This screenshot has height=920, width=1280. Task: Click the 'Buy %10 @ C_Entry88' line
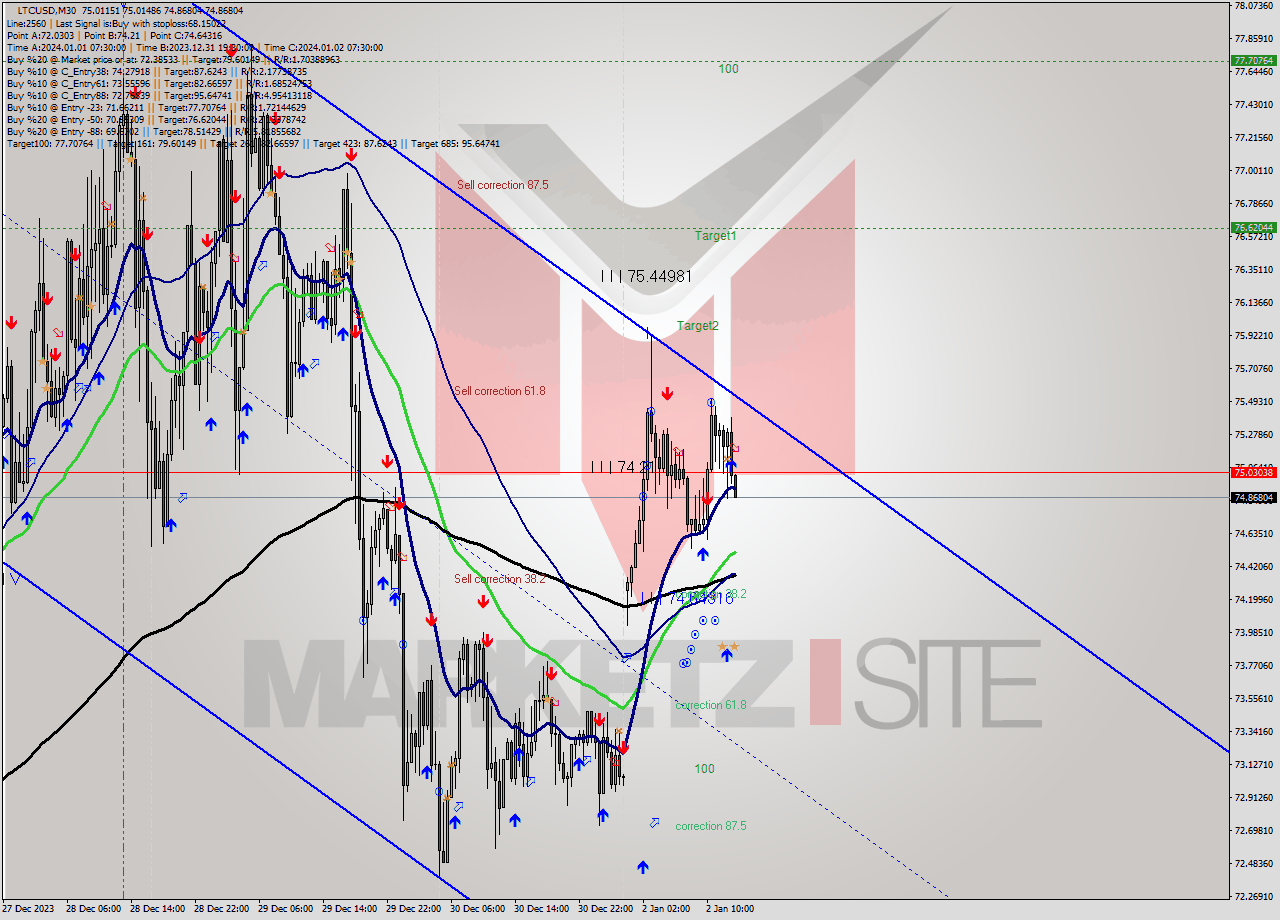[x=159, y=95]
